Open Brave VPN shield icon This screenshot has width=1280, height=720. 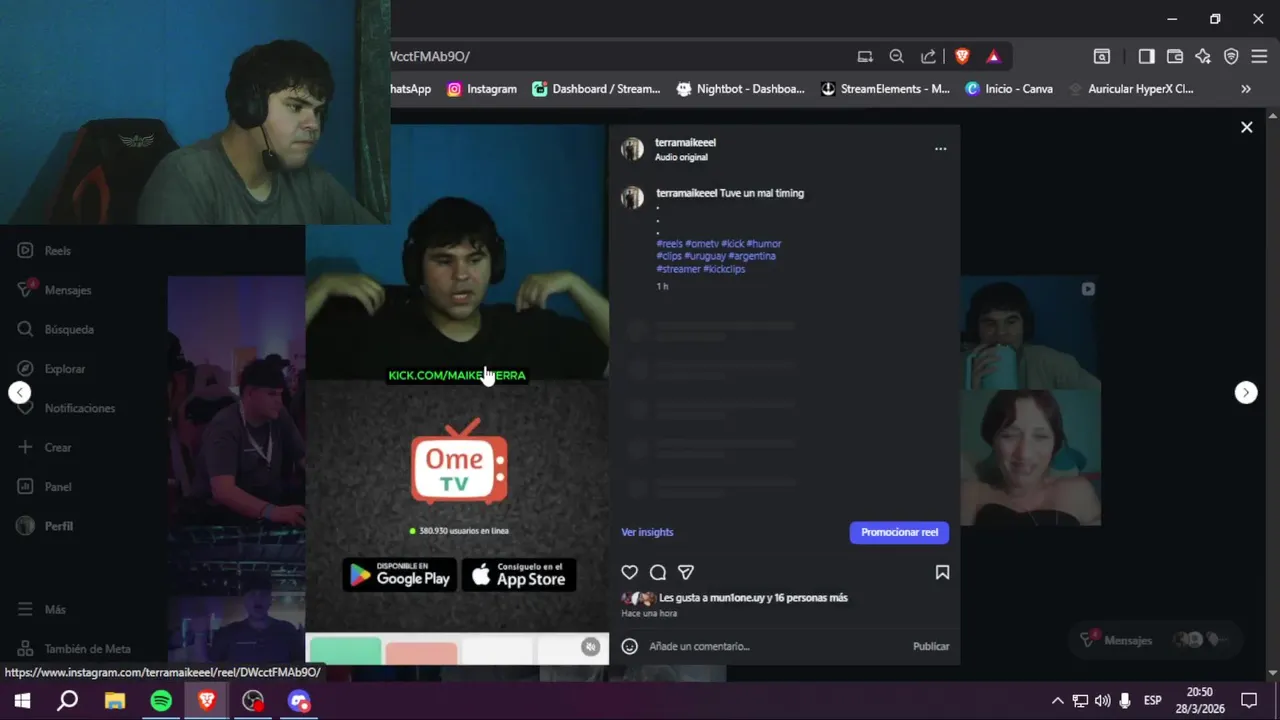pos(1231,57)
